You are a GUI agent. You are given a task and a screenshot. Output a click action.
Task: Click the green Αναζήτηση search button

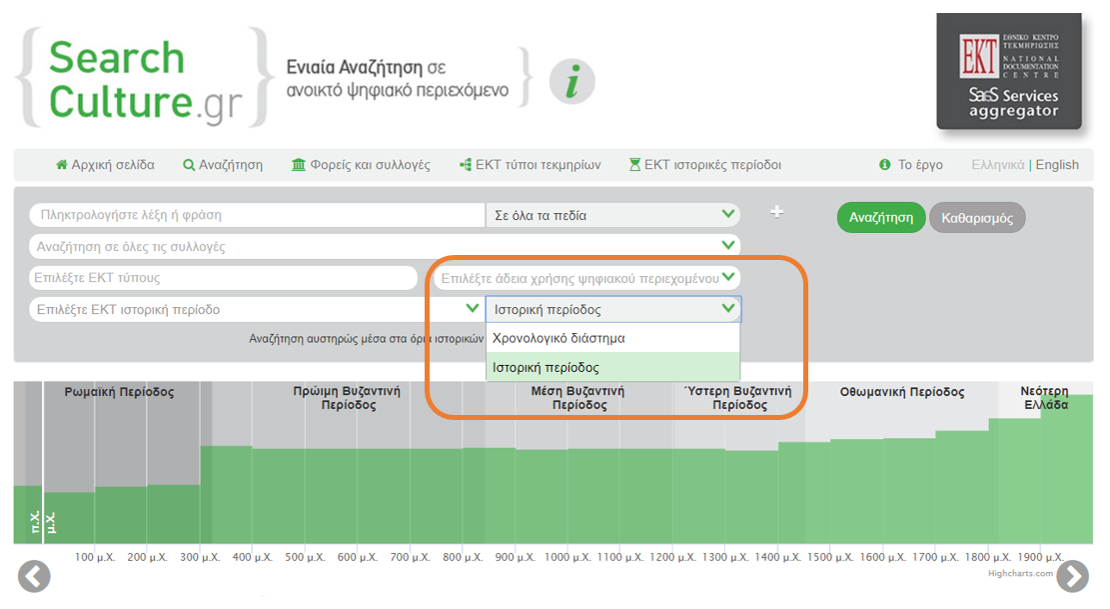click(x=881, y=217)
